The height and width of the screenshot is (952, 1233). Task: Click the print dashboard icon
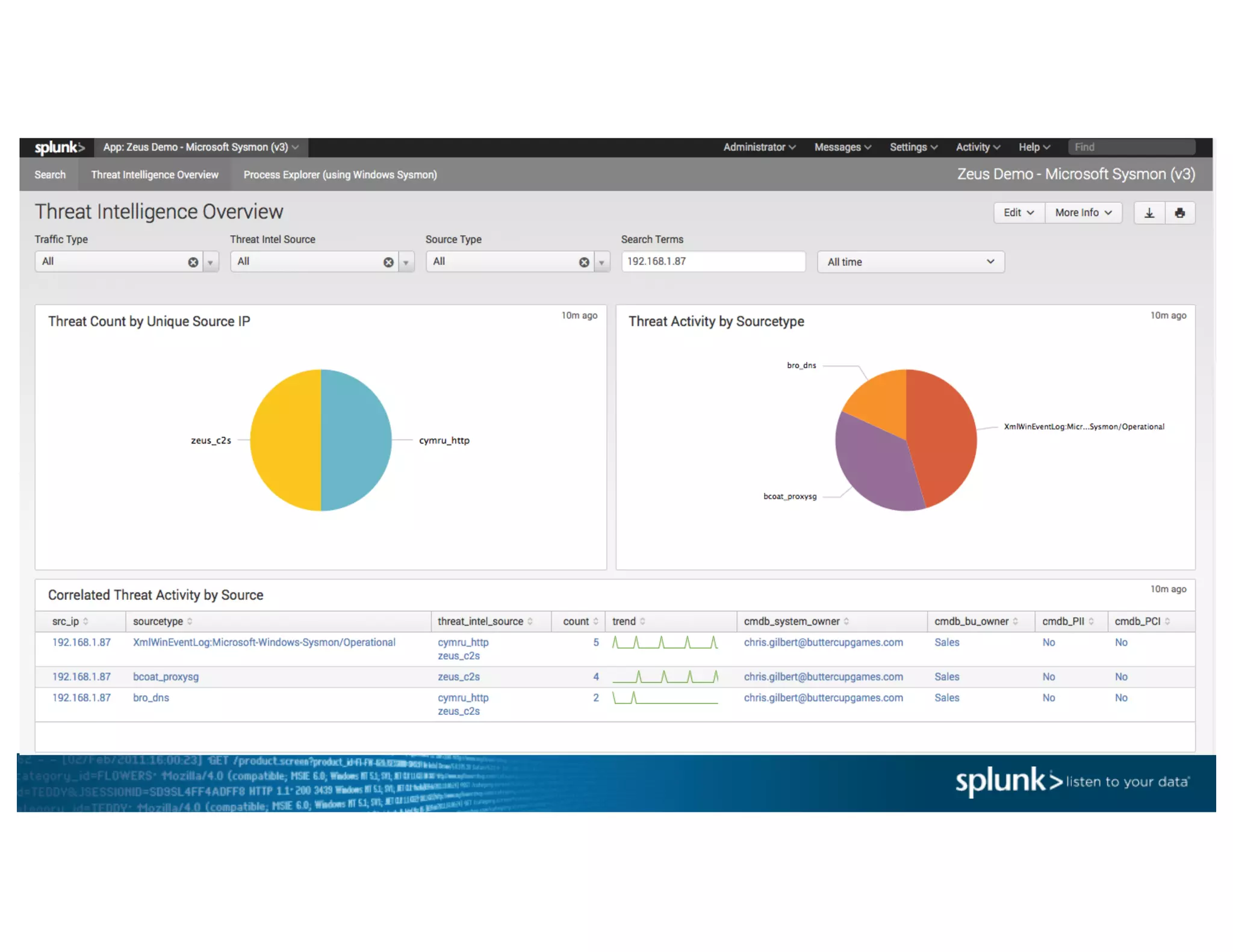(x=1179, y=213)
